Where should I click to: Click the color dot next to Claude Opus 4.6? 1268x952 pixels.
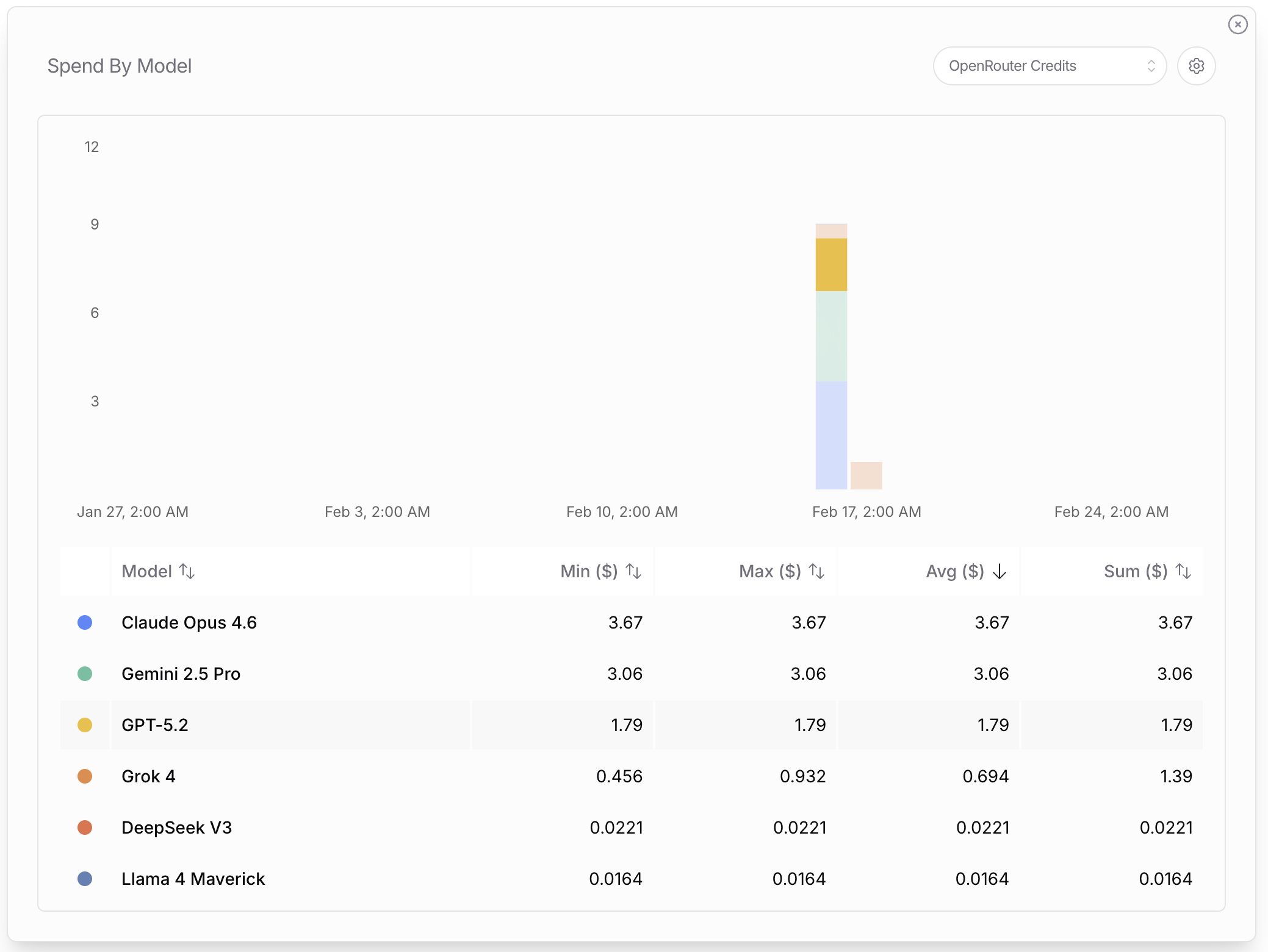pyautogui.click(x=85, y=622)
